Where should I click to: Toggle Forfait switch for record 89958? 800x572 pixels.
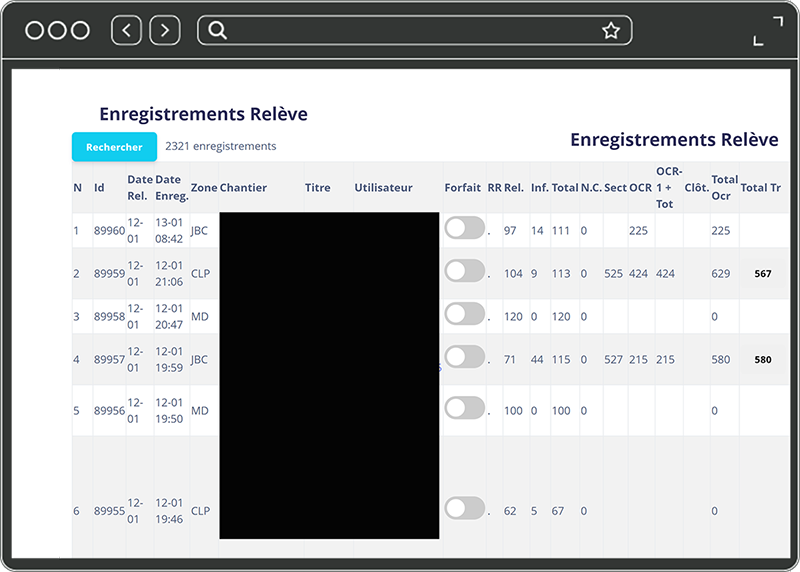[x=464, y=314]
